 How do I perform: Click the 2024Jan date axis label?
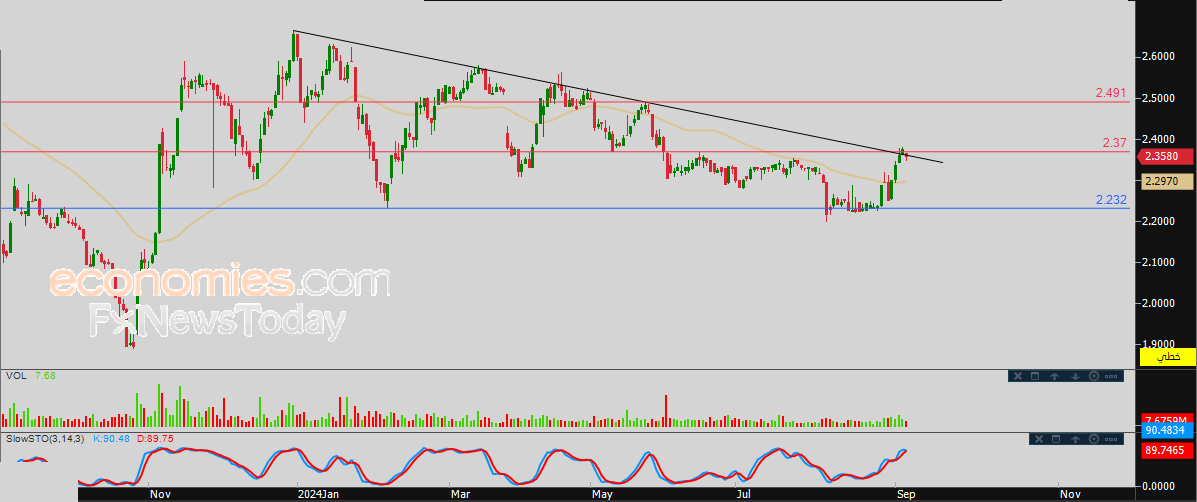[318, 494]
